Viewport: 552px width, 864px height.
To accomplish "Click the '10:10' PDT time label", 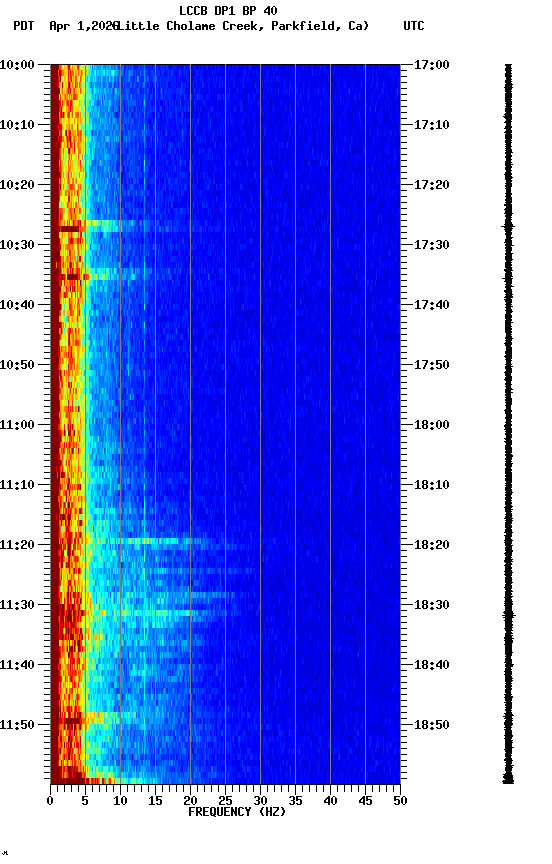I will pyautogui.click(x=17, y=125).
